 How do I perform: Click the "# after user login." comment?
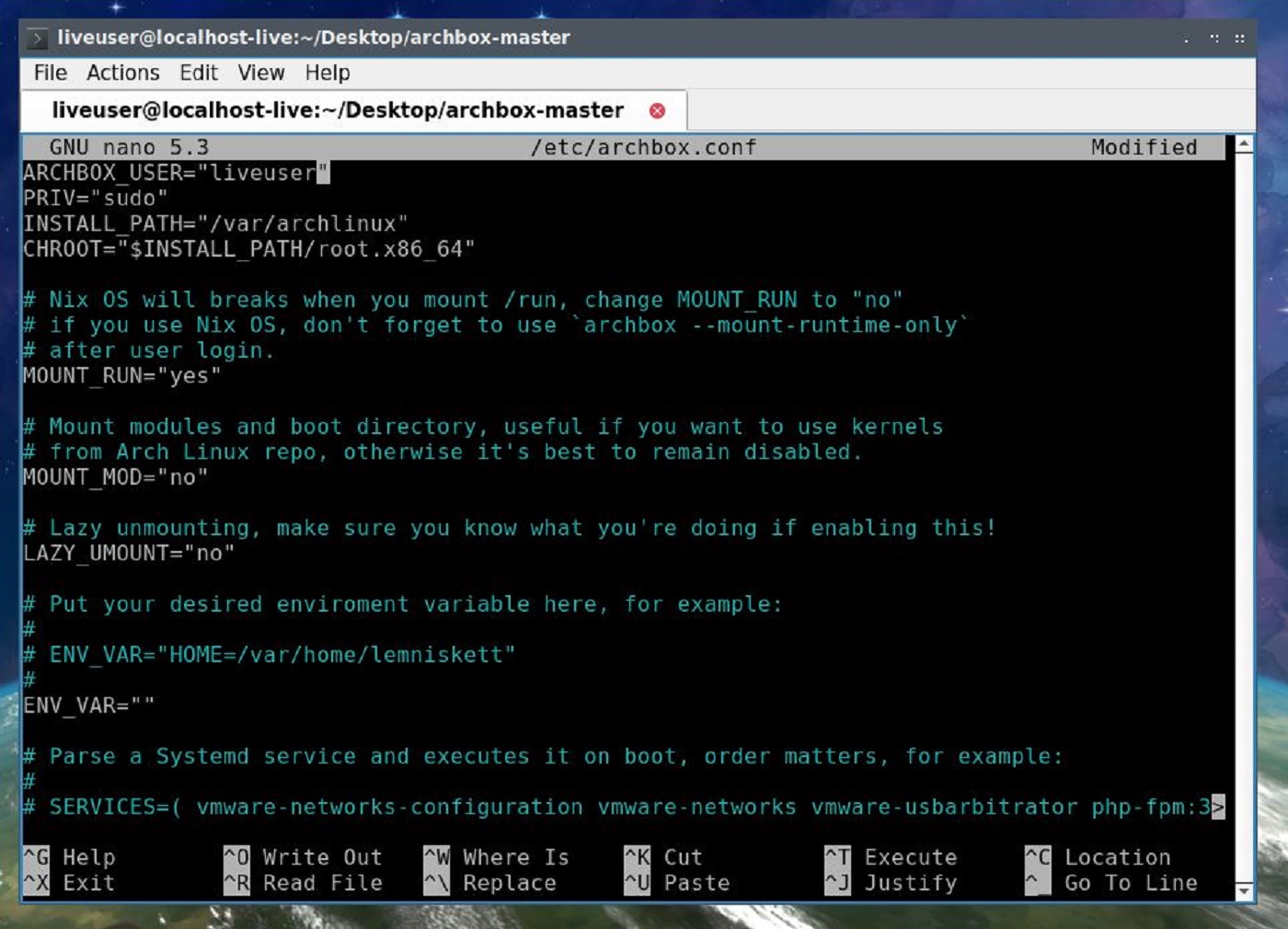click(149, 350)
